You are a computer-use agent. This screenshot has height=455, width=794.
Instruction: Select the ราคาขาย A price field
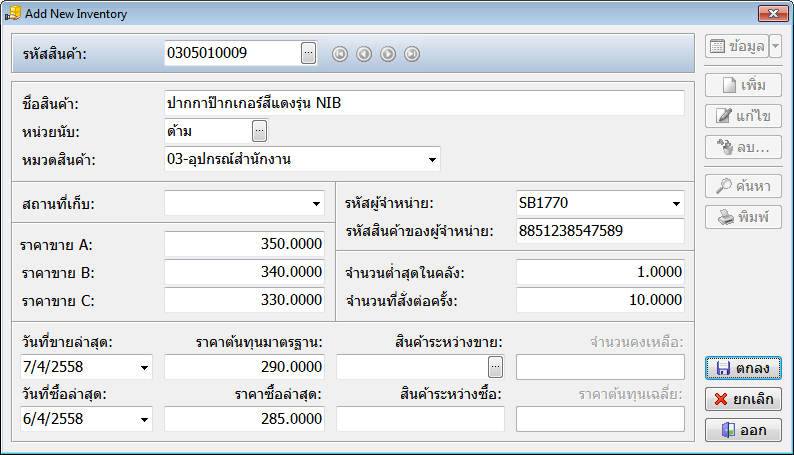(245, 244)
